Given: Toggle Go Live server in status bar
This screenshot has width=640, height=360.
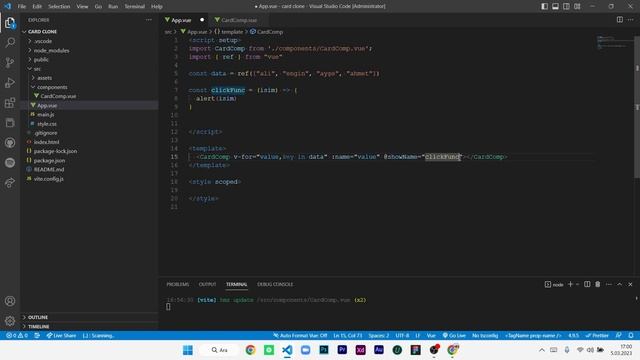Looking at the screenshot, I should (454, 335).
